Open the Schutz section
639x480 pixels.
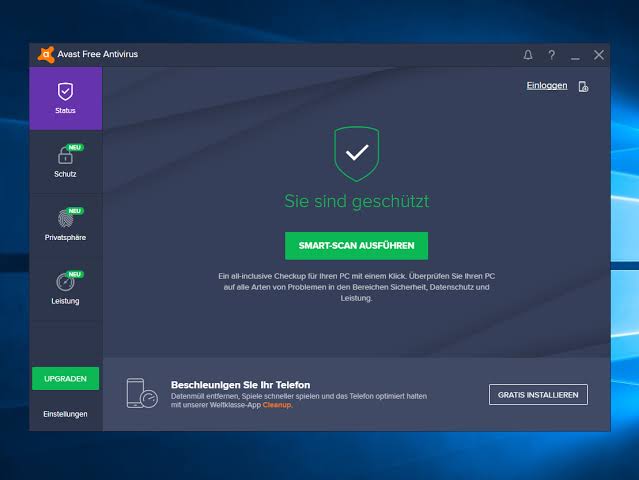click(66, 162)
